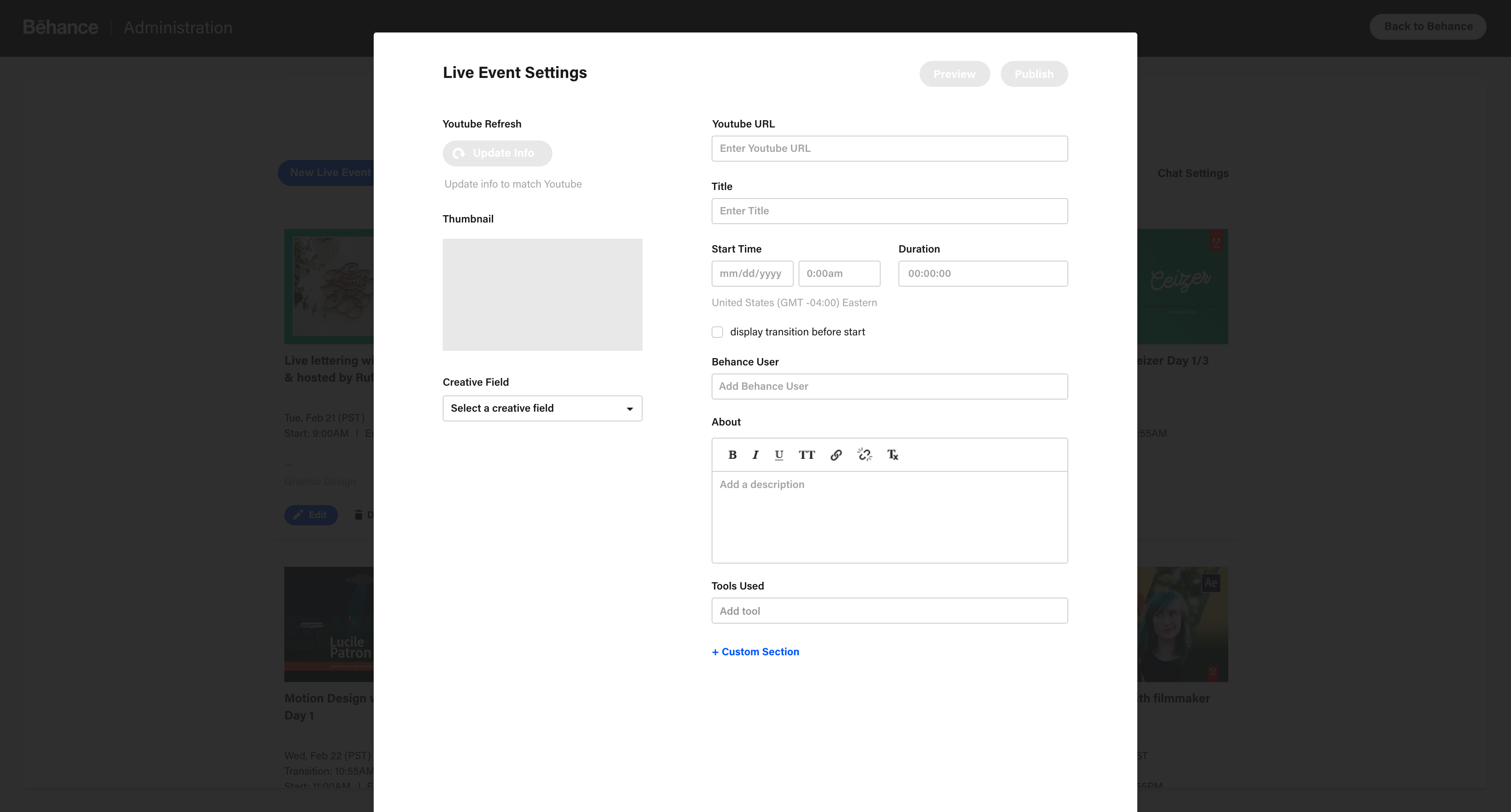
Task: Click the Update Info refresh button
Action: click(497, 153)
